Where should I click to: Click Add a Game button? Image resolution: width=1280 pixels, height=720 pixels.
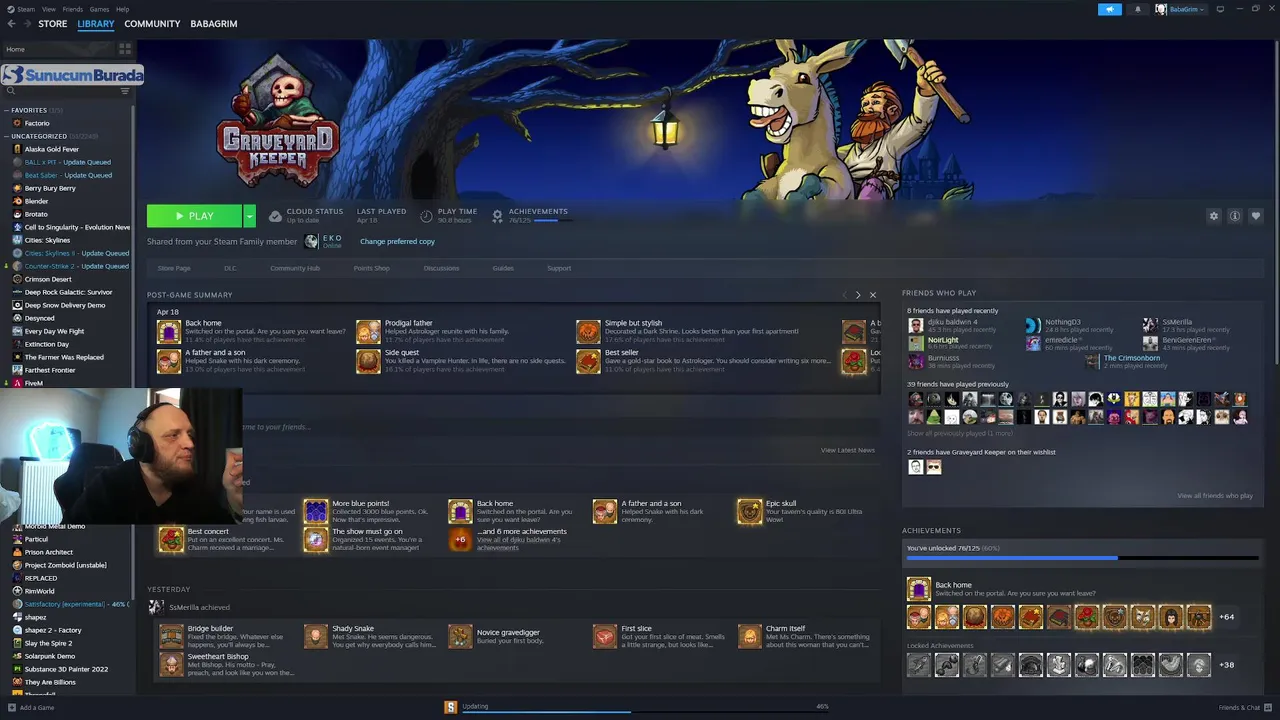[x=30, y=707]
